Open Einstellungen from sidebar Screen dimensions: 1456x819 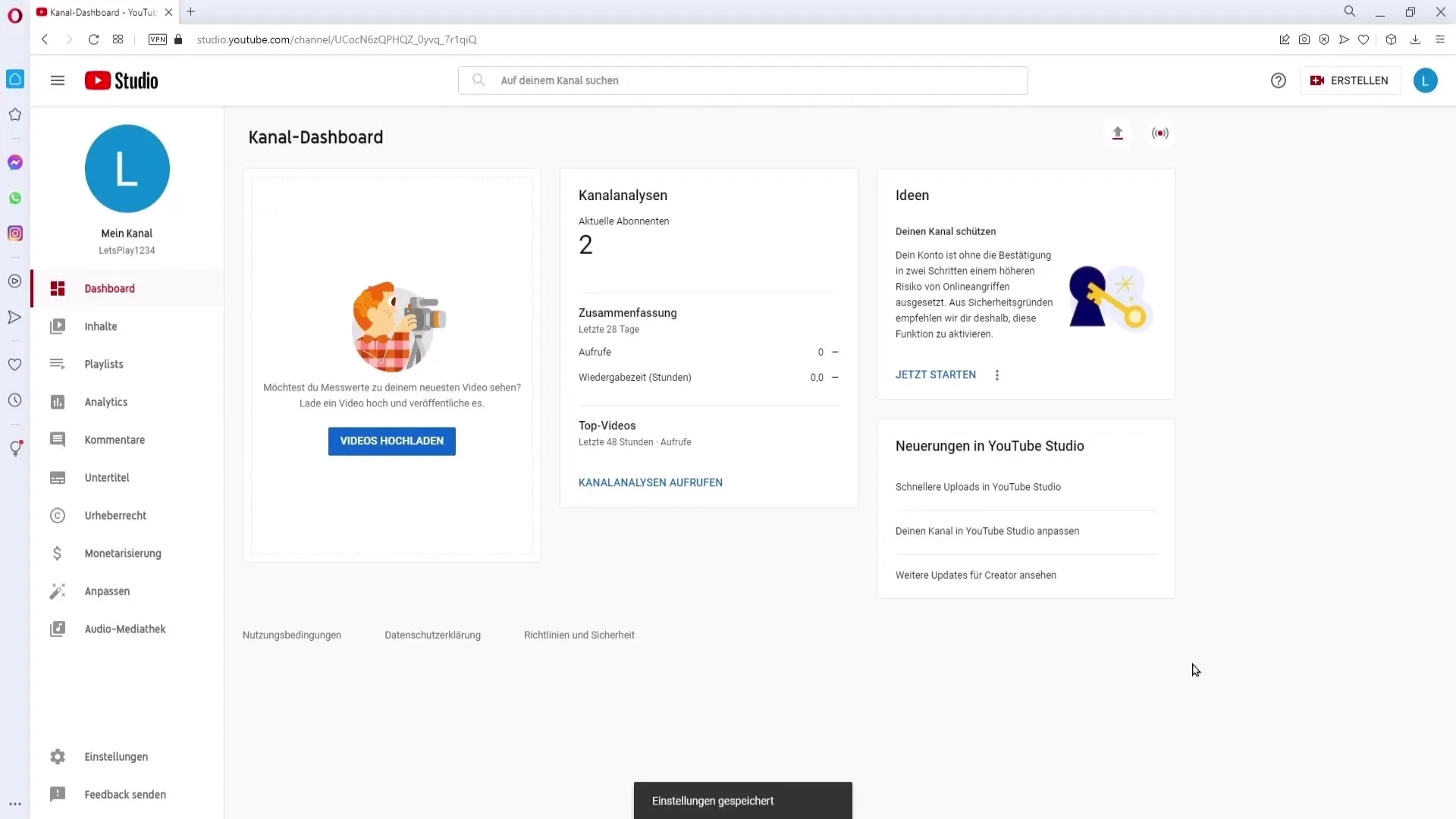tap(116, 756)
